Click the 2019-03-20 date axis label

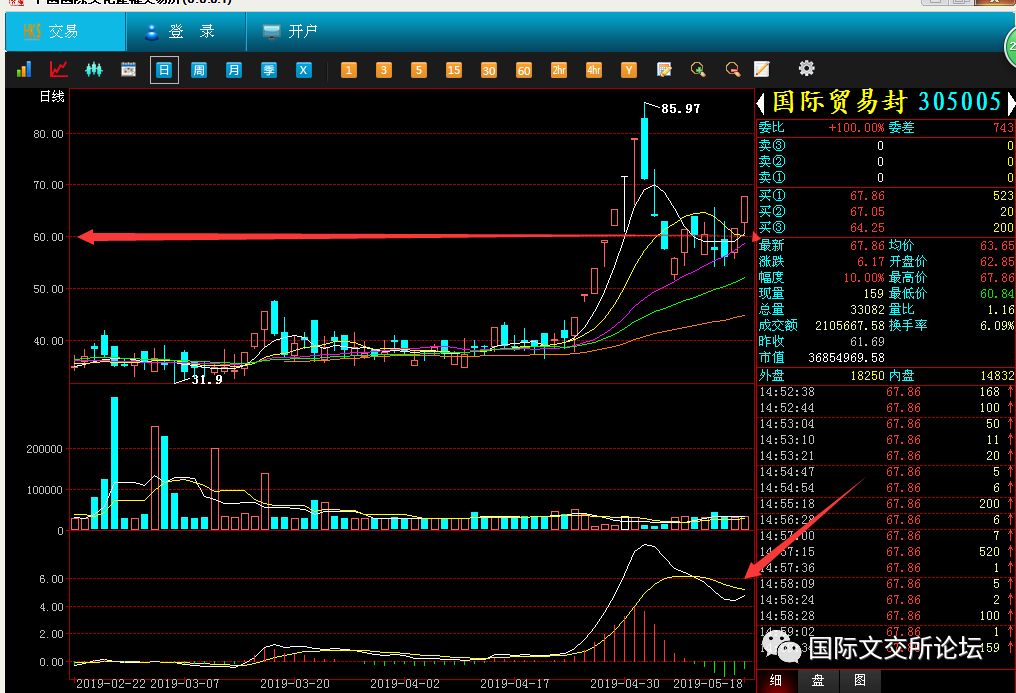[x=295, y=684]
